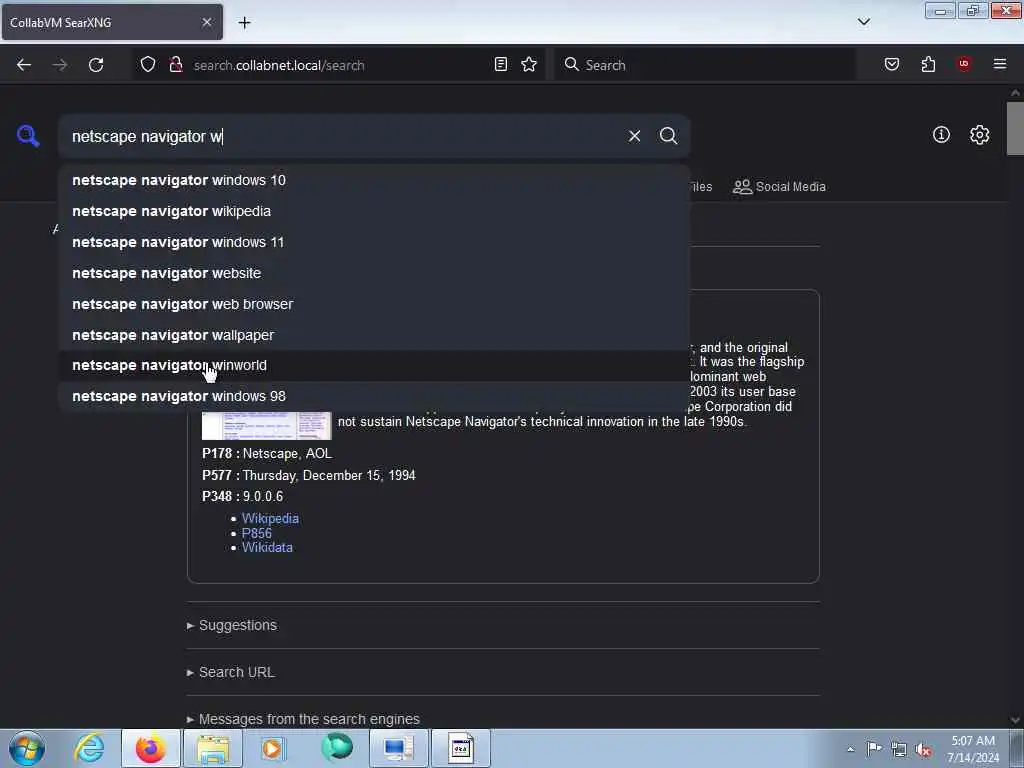
Task: Open Windows Explorer from taskbar
Action: point(213,748)
